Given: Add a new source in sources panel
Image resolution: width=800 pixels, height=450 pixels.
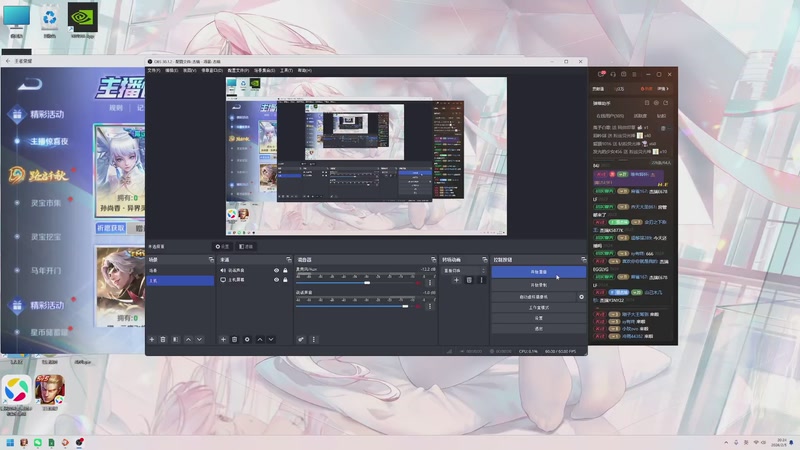Looking at the screenshot, I should [223, 339].
